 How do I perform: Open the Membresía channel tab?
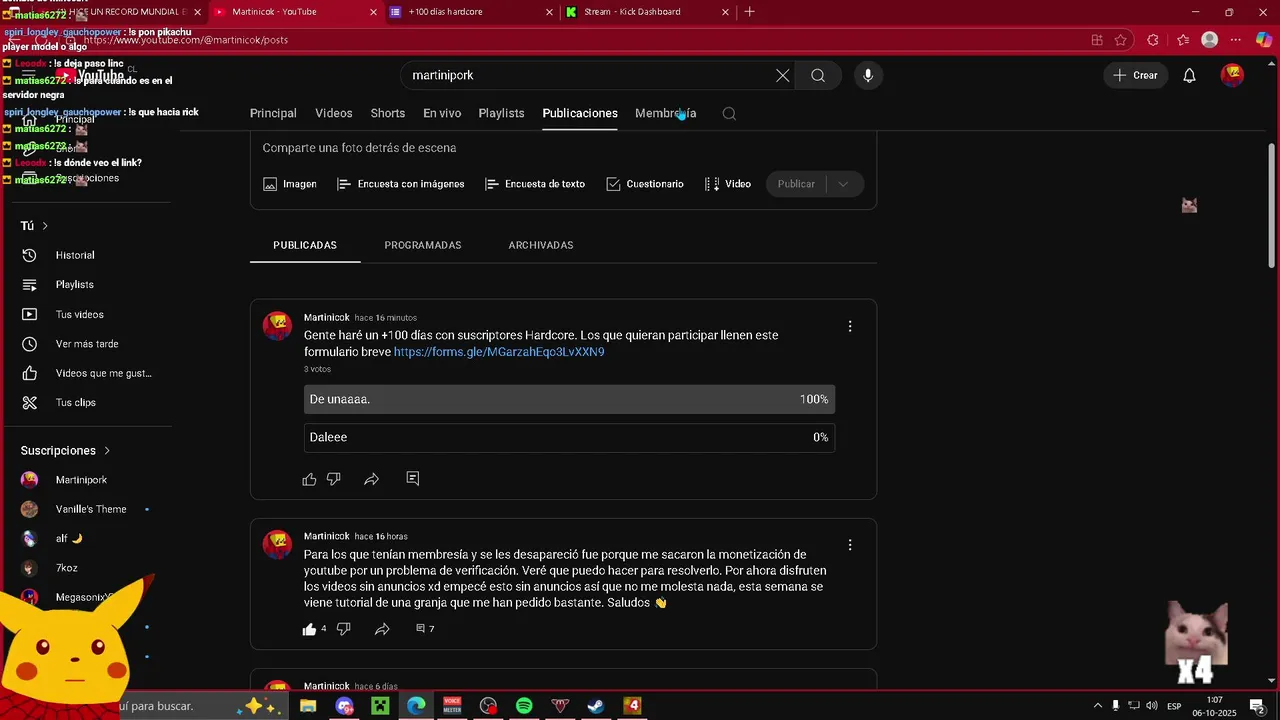point(665,113)
